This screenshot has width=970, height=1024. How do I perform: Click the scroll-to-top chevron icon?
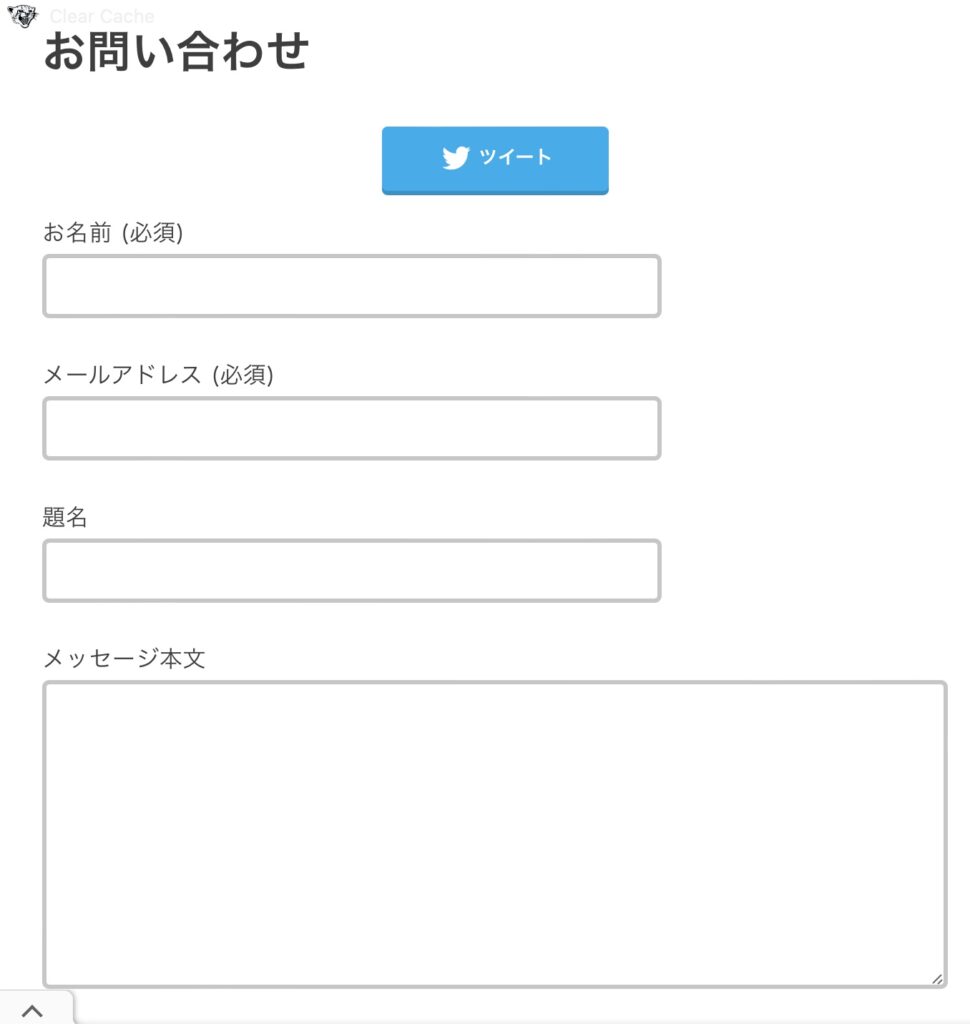32,1011
